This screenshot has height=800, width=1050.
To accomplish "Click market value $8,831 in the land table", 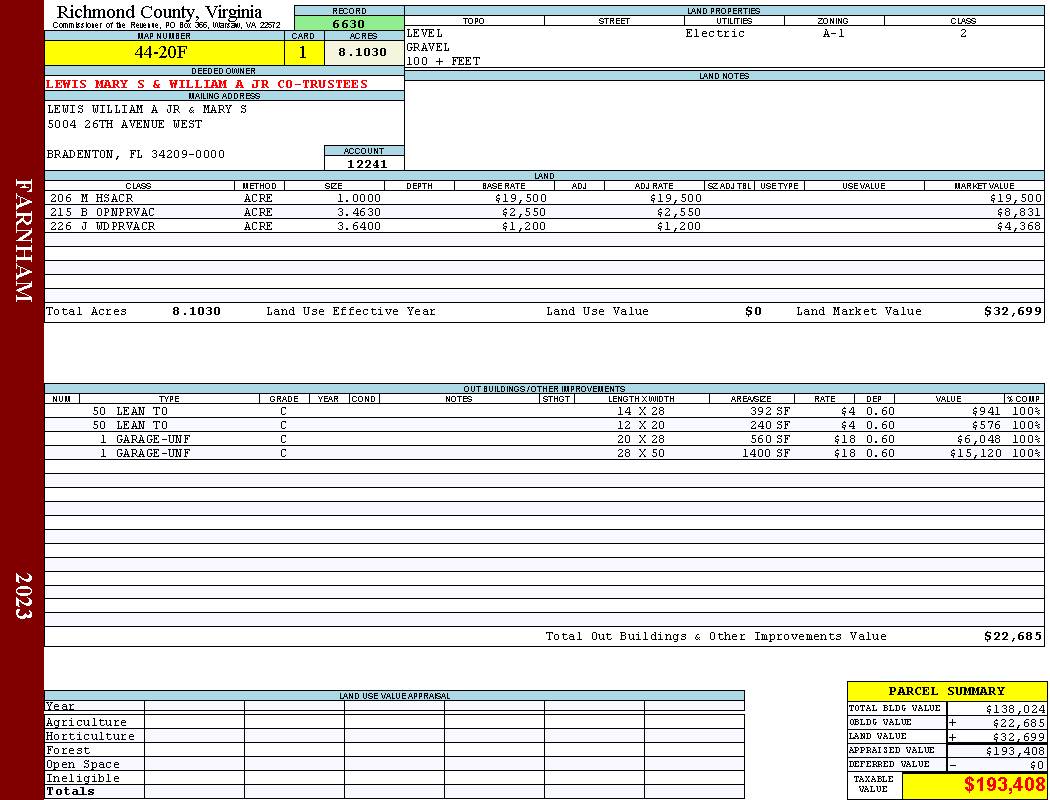I will pos(1019,212).
